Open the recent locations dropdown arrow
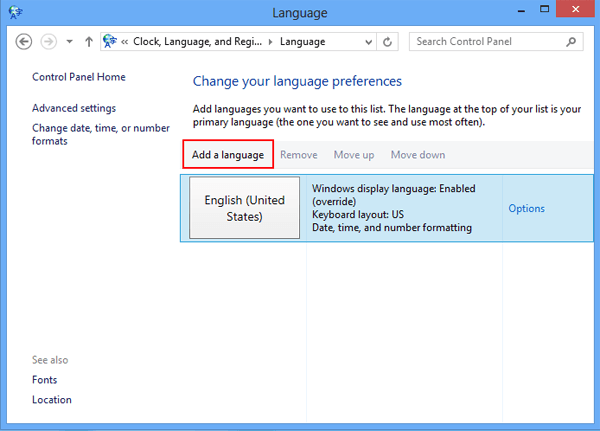Viewport: 600px width, 431px height. coord(69,41)
